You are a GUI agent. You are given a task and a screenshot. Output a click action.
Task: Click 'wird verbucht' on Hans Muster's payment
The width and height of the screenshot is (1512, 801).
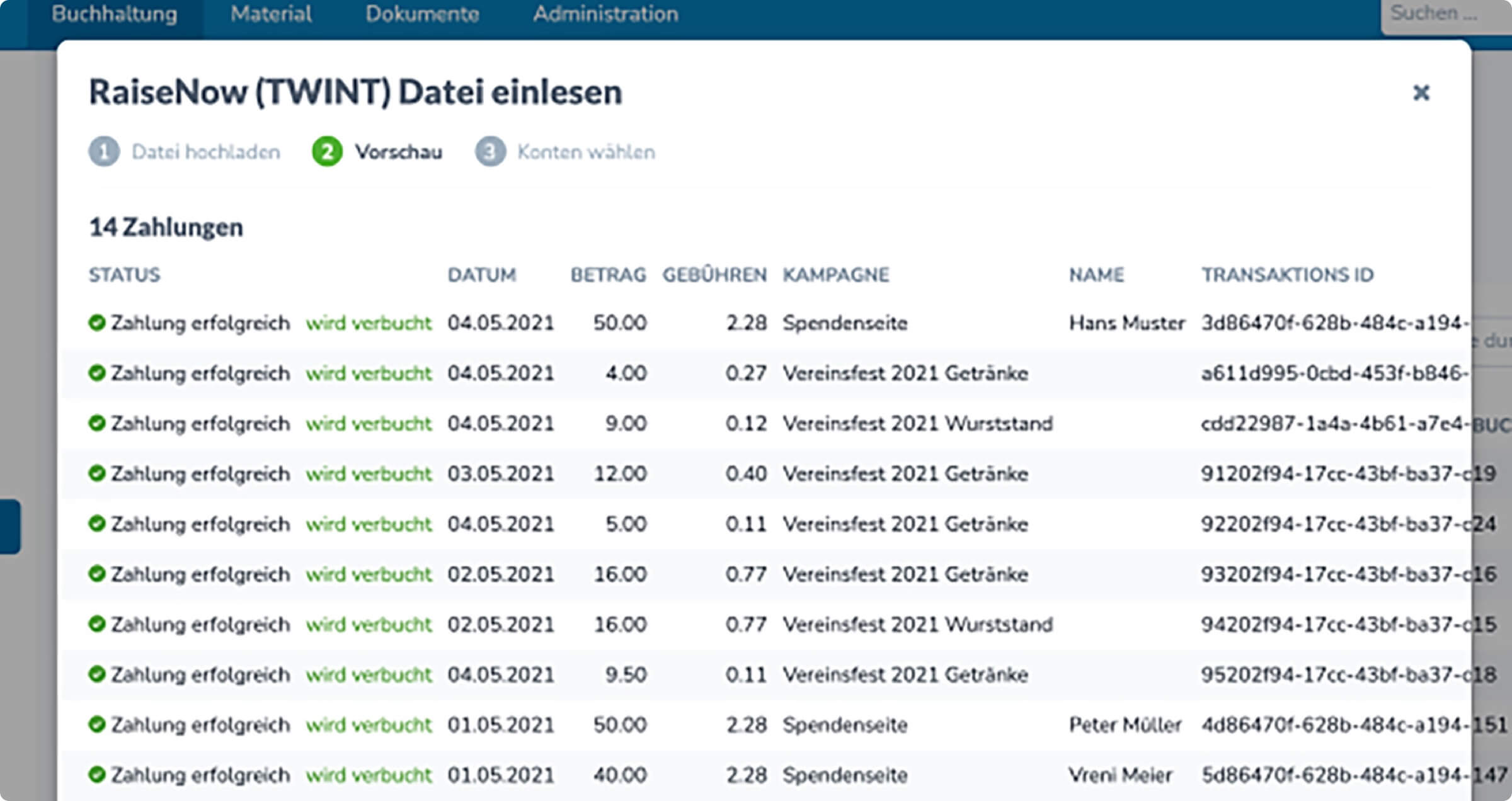point(369,322)
